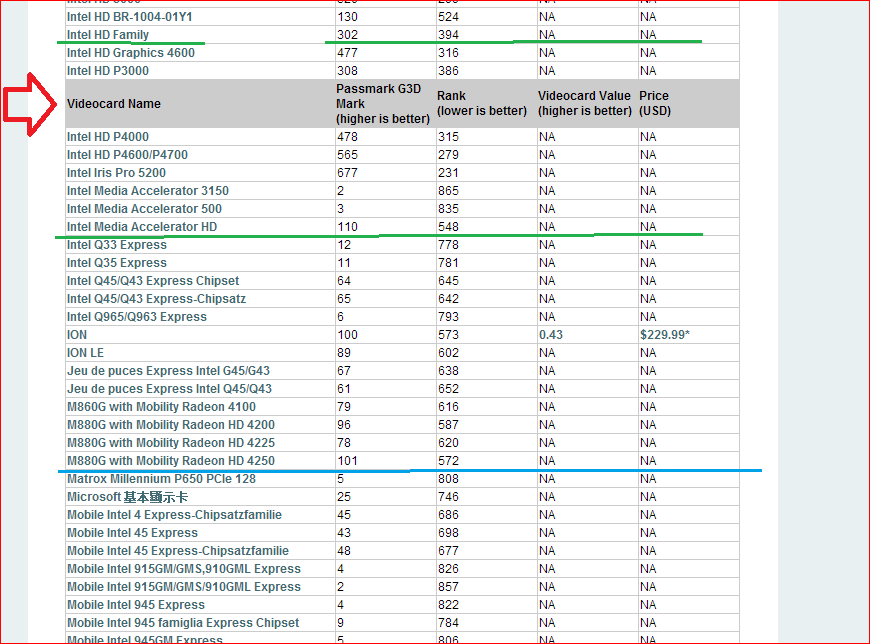Open the Intel Q965/Q963 Express link

click(x=136, y=317)
